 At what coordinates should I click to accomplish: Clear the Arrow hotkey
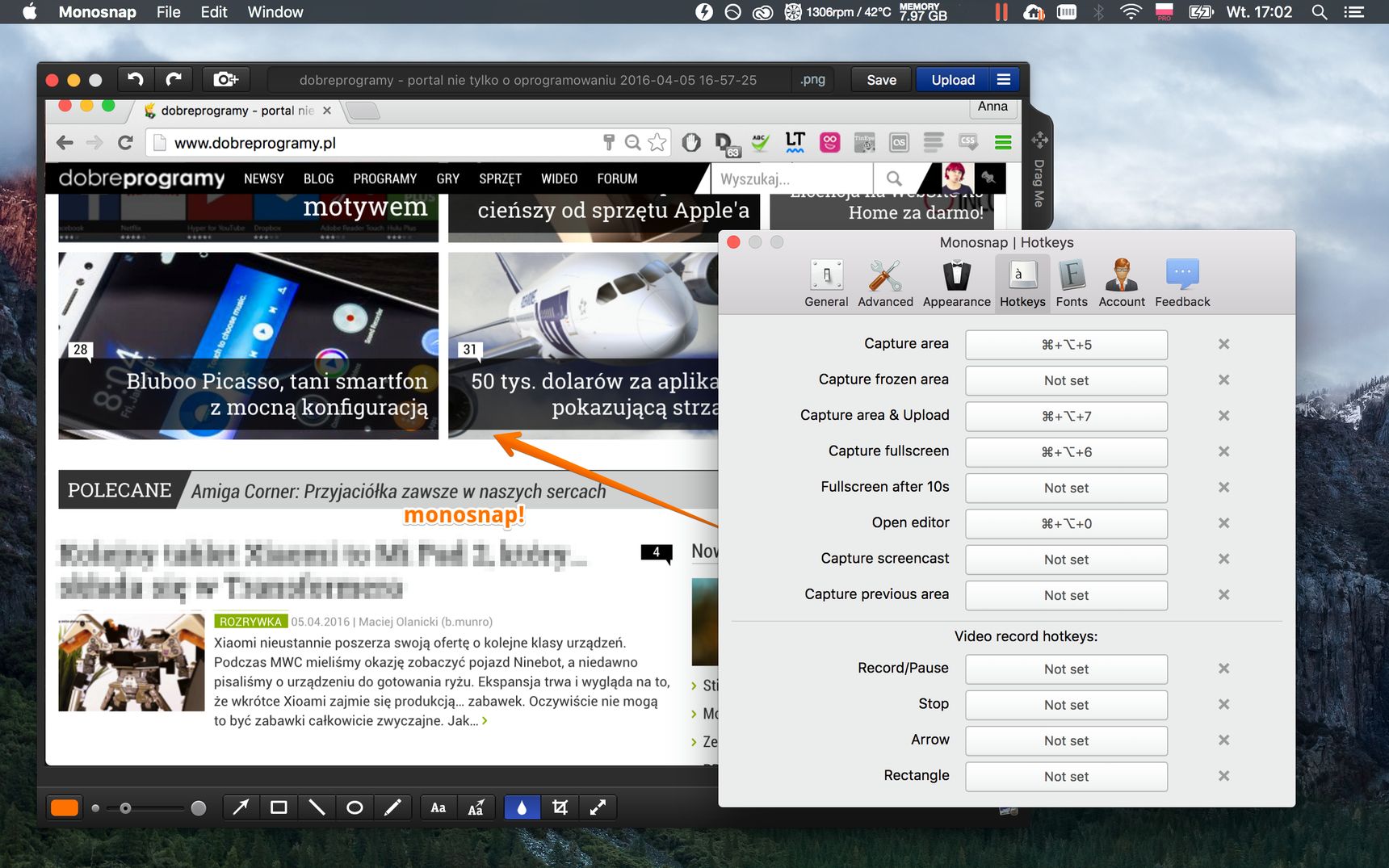pyautogui.click(x=1224, y=740)
